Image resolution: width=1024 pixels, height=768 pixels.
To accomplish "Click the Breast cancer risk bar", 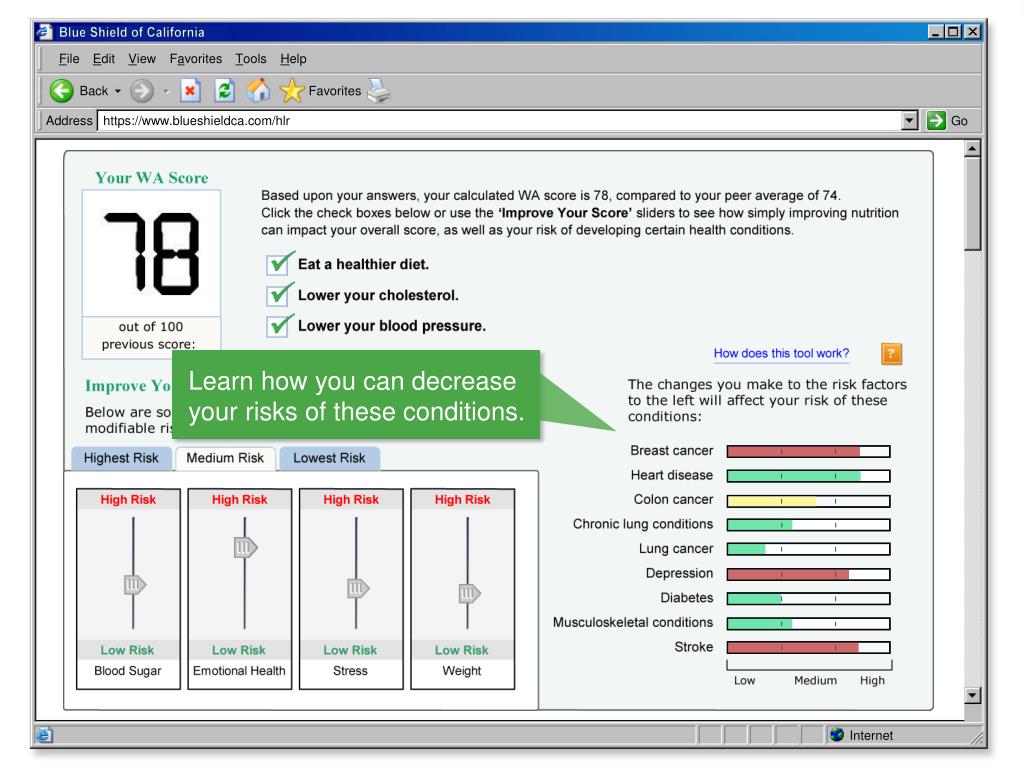I will tap(808, 451).
